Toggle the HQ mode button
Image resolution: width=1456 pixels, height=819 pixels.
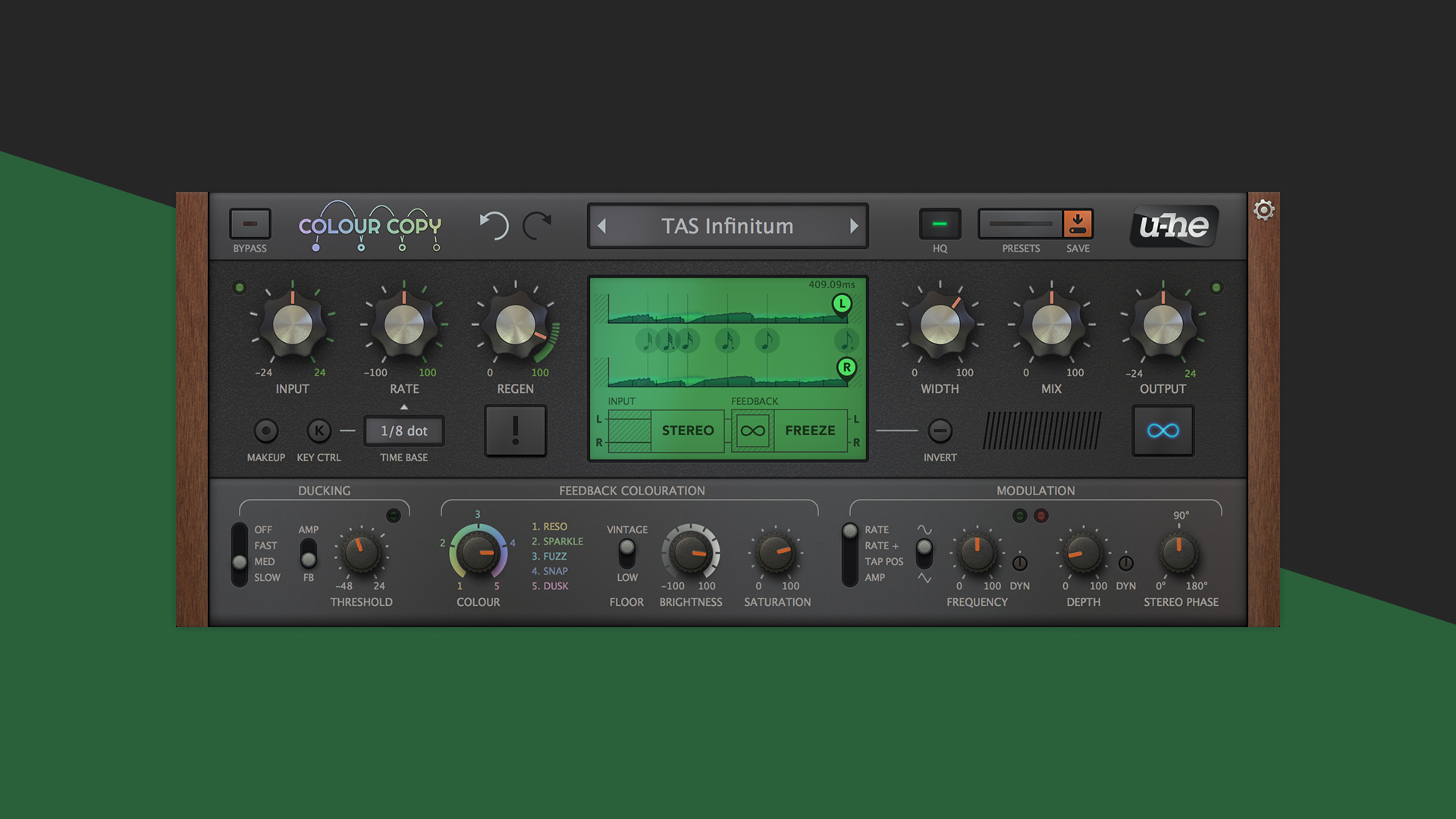tap(940, 224)
